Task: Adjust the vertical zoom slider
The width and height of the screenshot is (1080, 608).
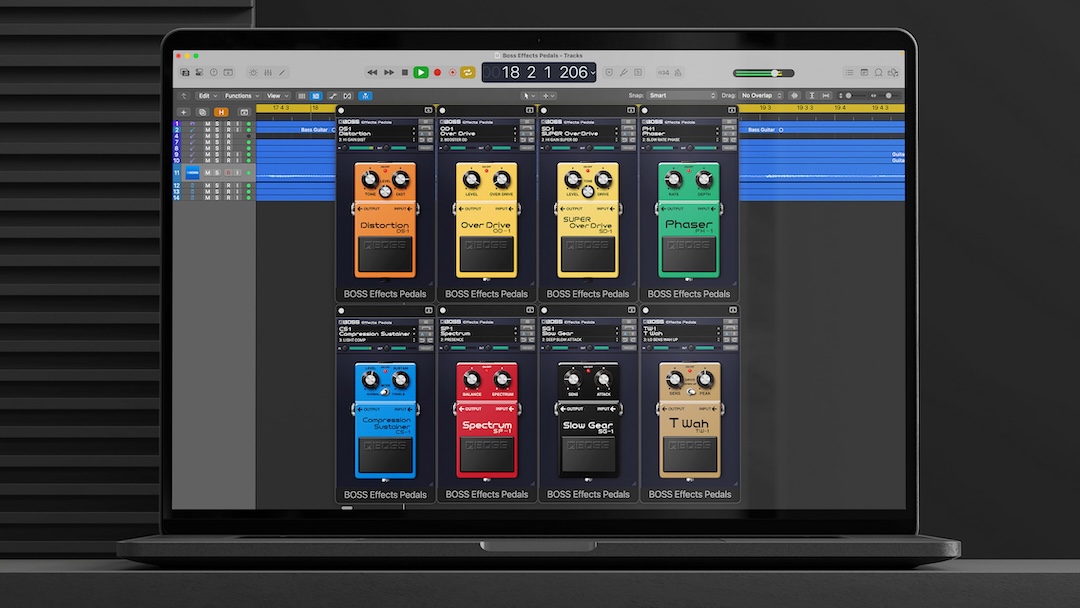Action: click(x=854, y=96)
